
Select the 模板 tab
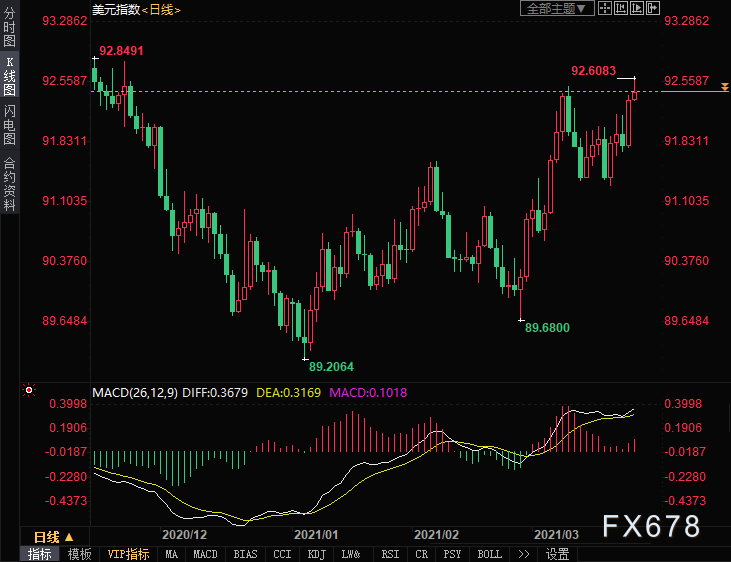pos(80,554)
